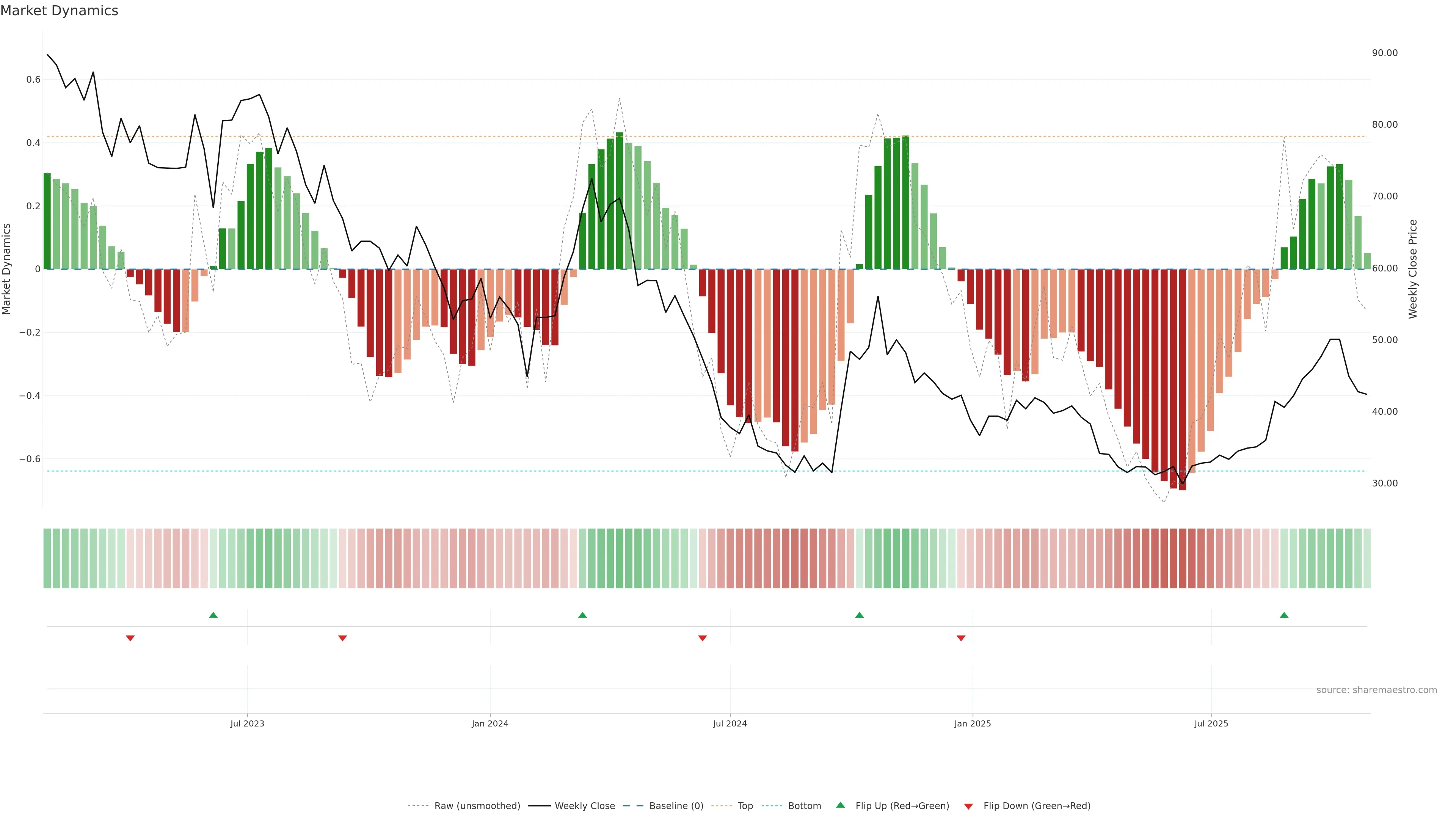Viewport: 1456px width, 819px height.
Task: Hide the Top threshold line via legend
Action: click(x=745, y=806)
